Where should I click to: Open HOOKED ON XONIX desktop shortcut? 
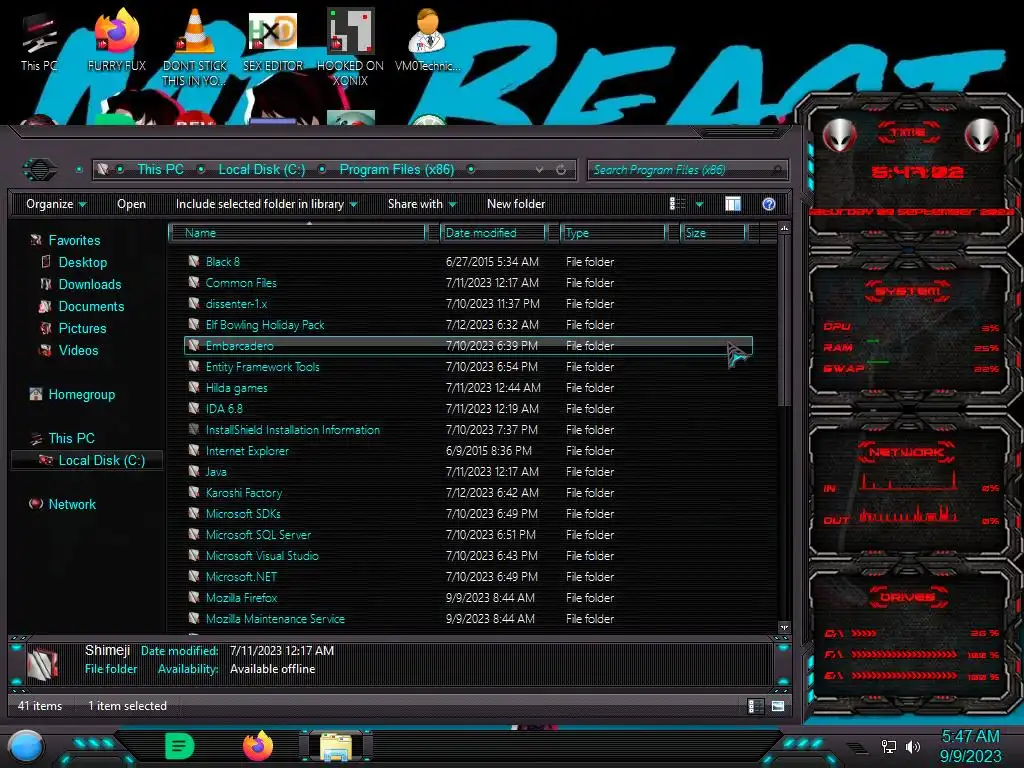(x=350, y=47)
